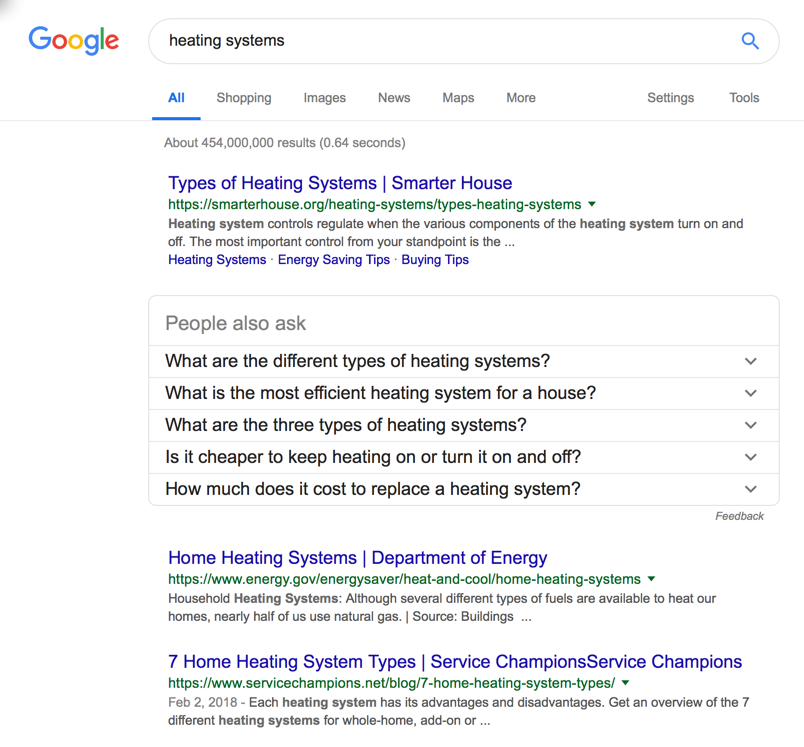Click the servicechampions.net URL dropdown arrow
The image size is (804, 747).
pos(625,683)
